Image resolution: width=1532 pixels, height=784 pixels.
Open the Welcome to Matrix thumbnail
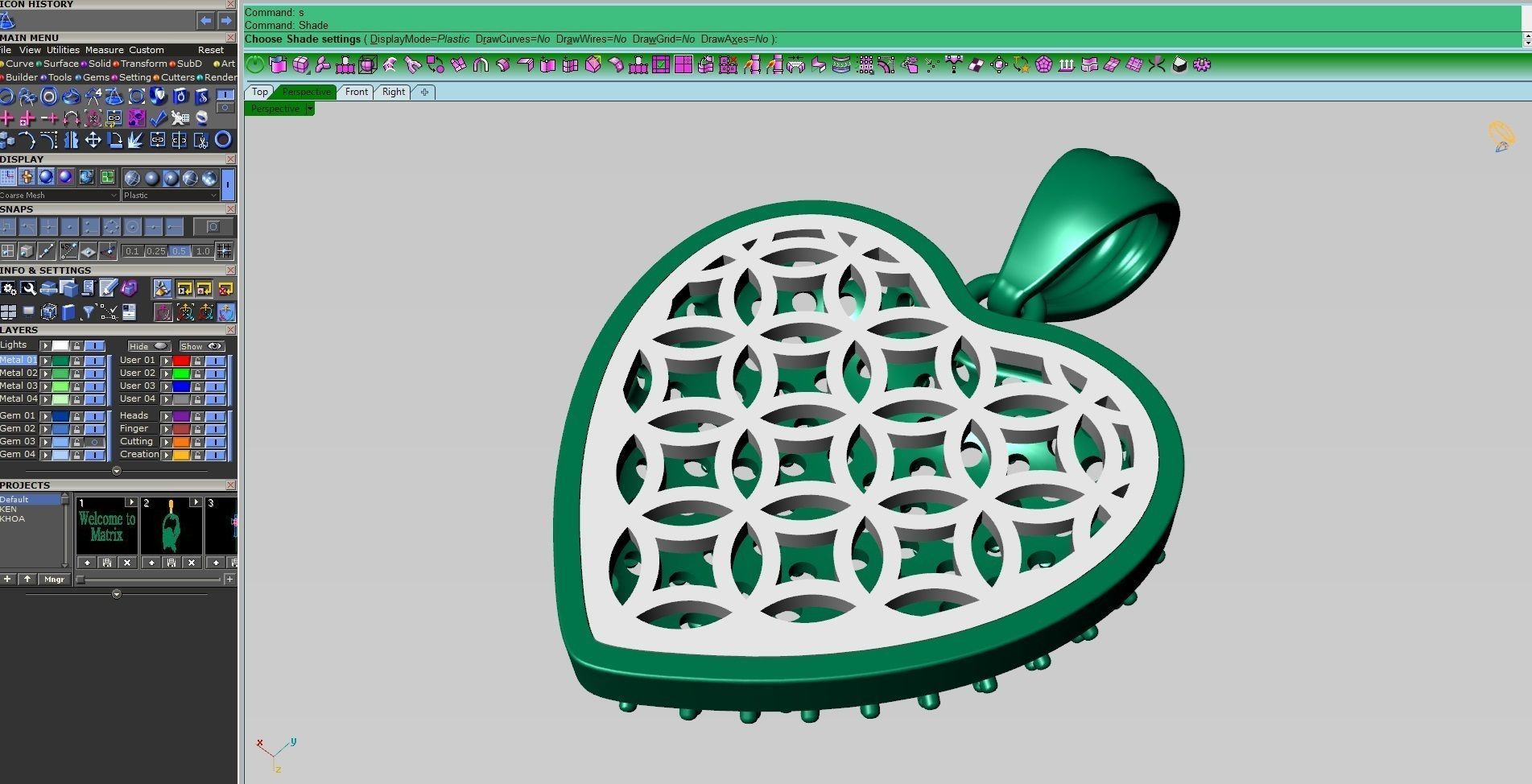click(x=107, y=526)
